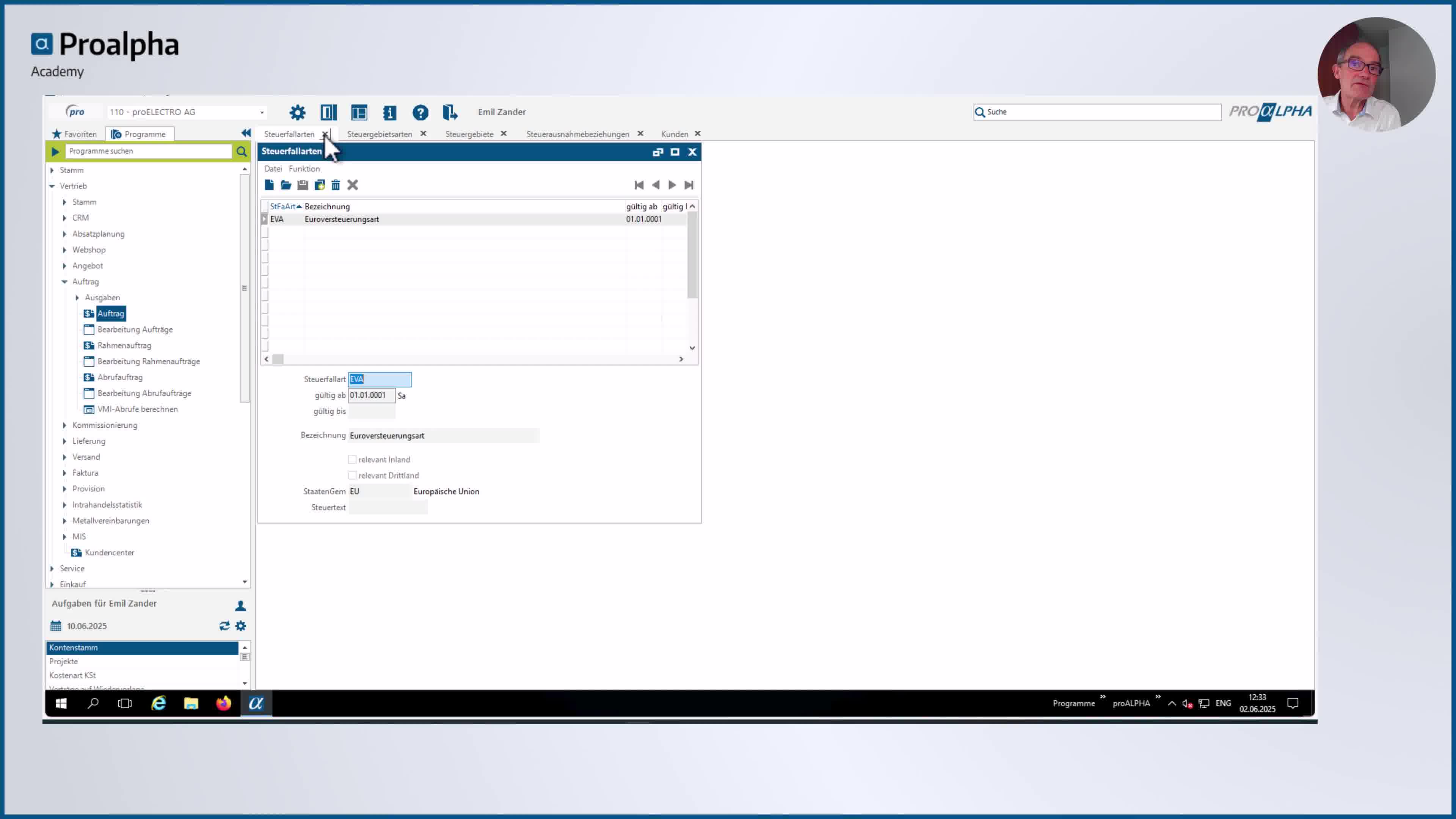This screenshot has width=1456, height=819.
Task: Jump to first record
Action: [639, 185]
